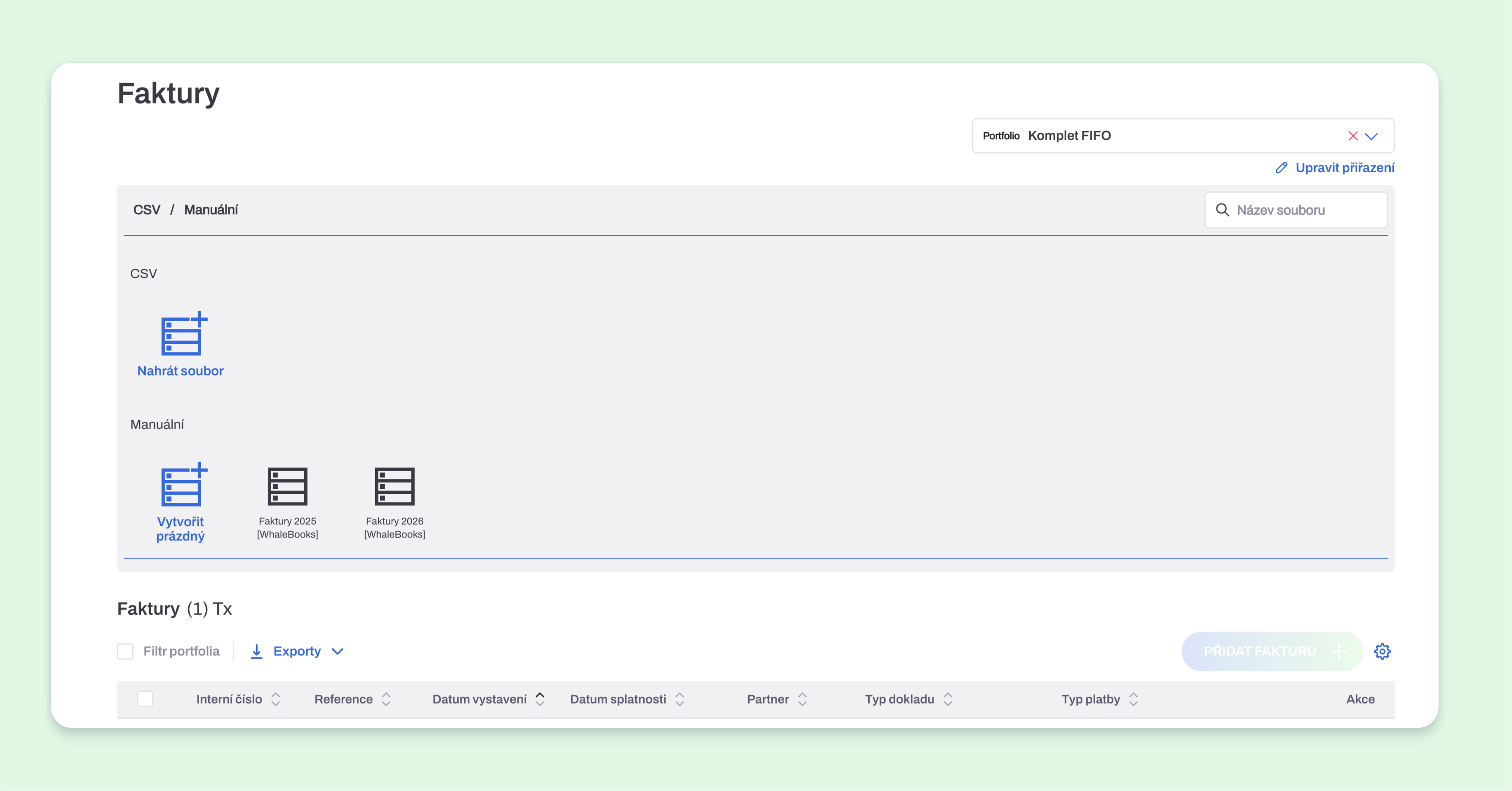Click the Komplet FIFO portfolio value

1069,136
